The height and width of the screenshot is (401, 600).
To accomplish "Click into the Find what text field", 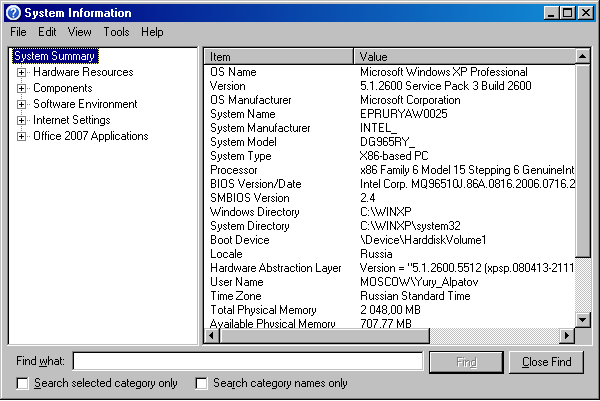I will tap(248, 361).
